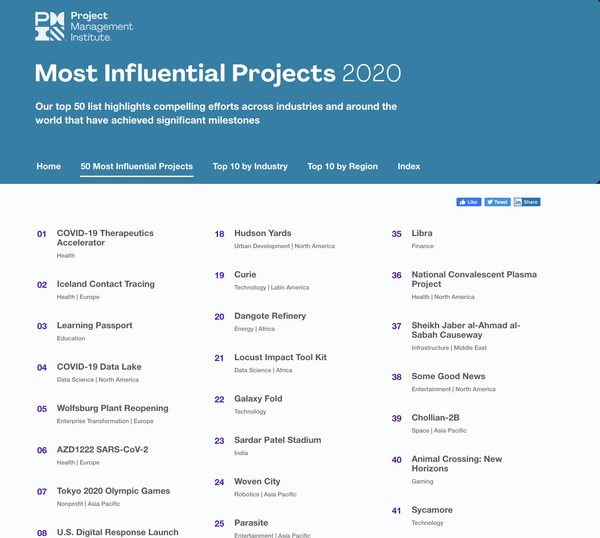Click 'Urban Development | North America' under Hudson Yards
This screenshot has width=600, height=538.
(284, 246)
